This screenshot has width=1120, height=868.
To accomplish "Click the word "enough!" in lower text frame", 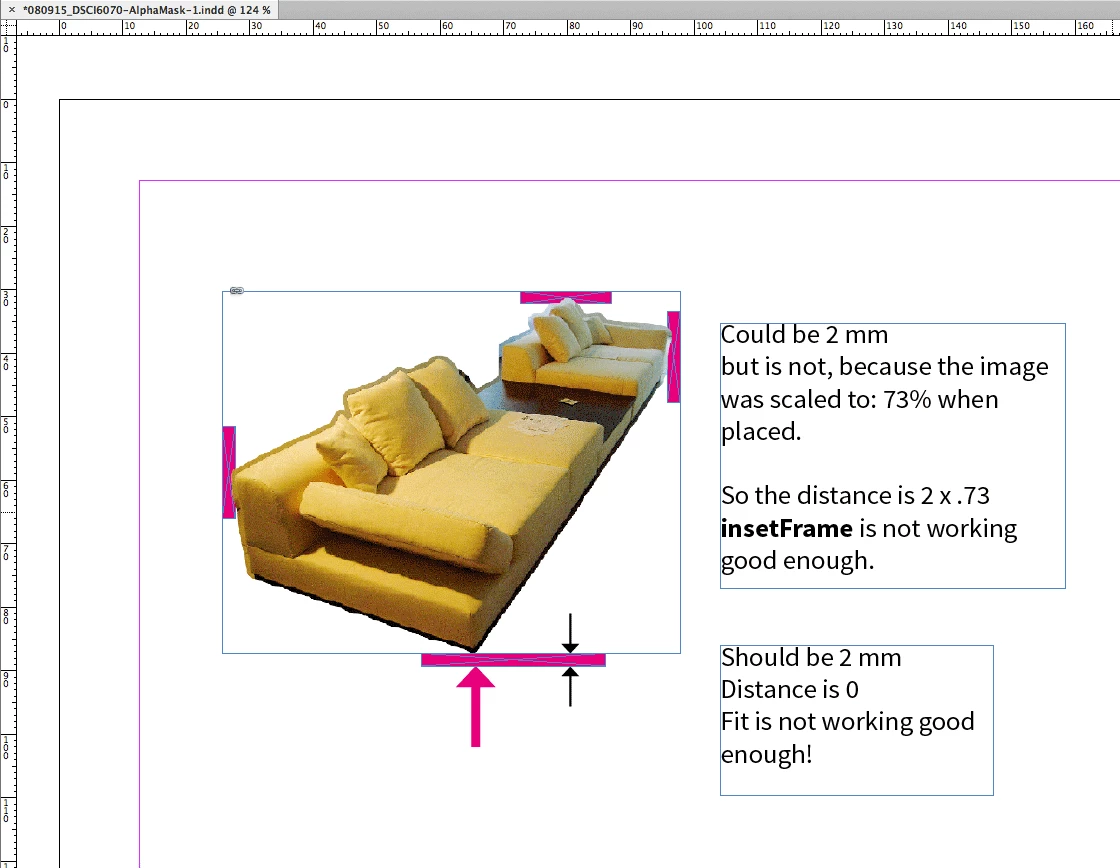I will 766,754.
